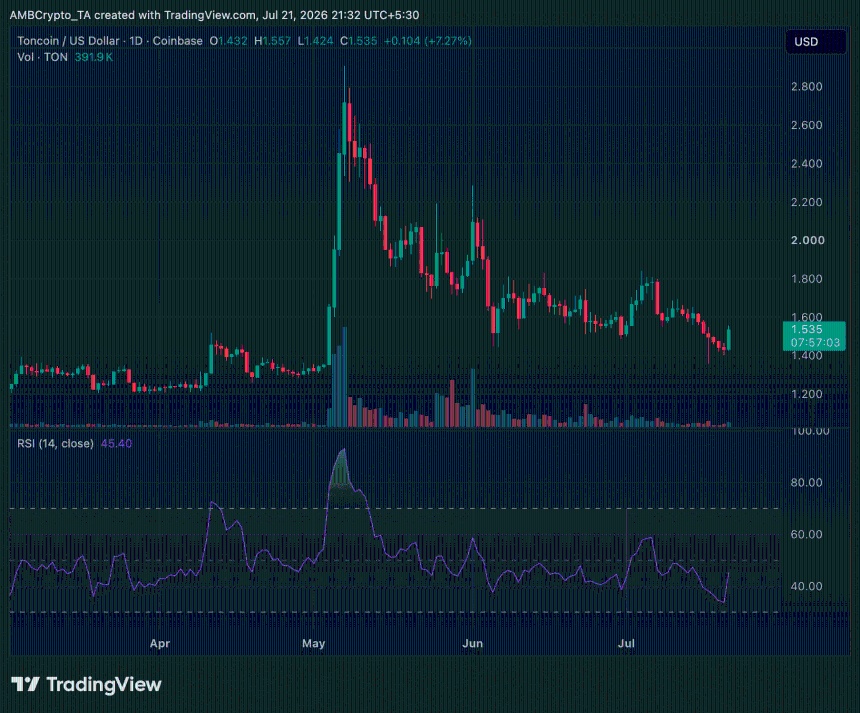
Task: Click the May label on time axis
Action: click(x=313, y=643)
